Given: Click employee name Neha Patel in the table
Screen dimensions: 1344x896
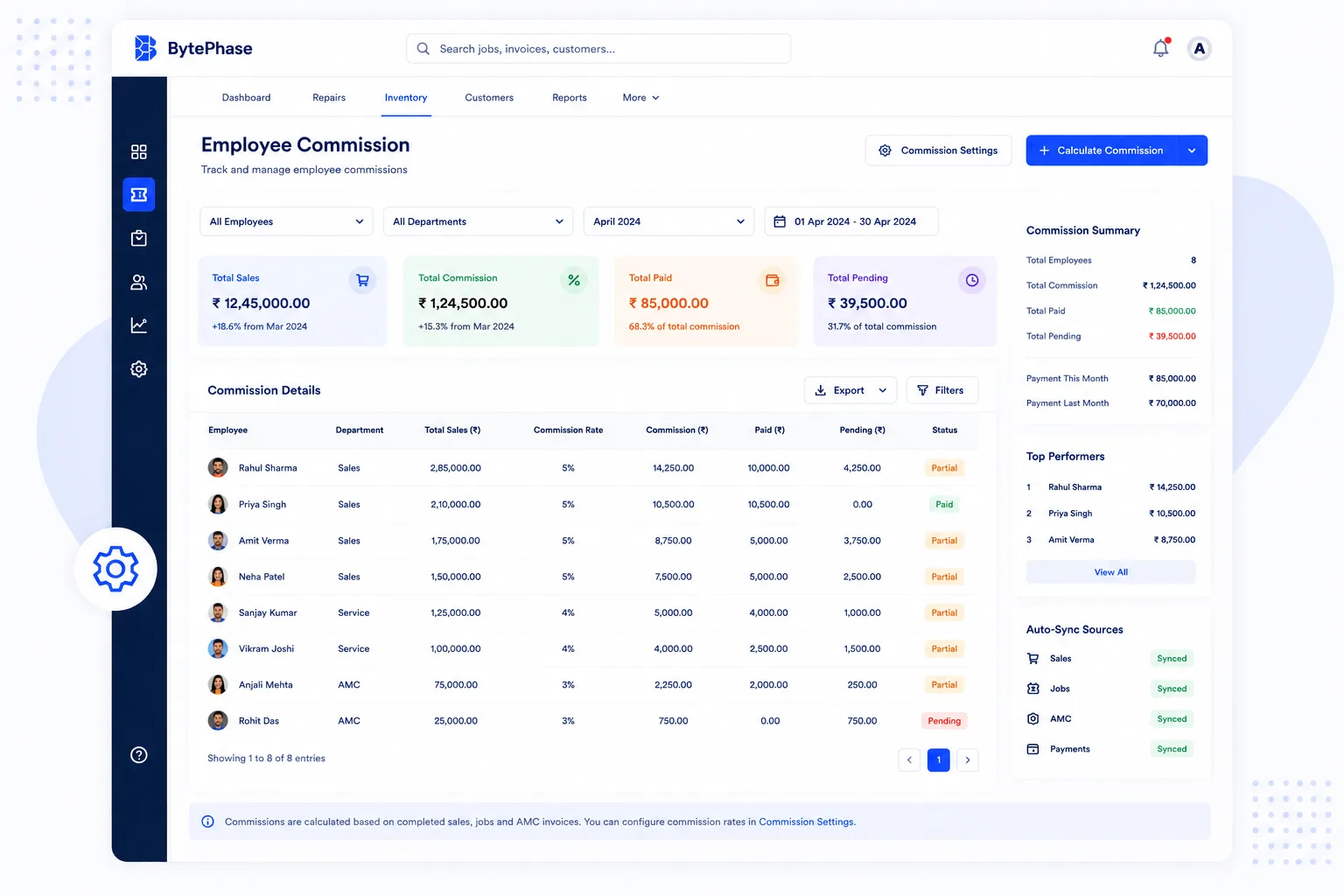Looking at the screenshot, I should click(262, 577).
